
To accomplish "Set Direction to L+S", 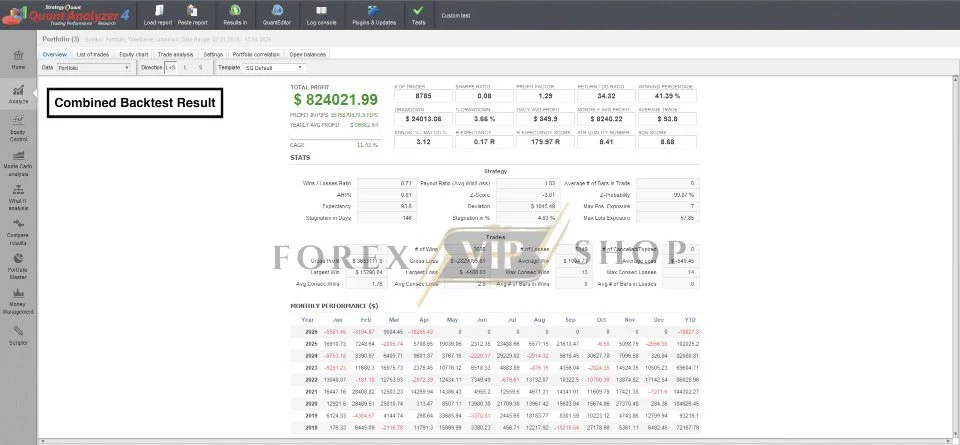I will click(x=170, y=67).
